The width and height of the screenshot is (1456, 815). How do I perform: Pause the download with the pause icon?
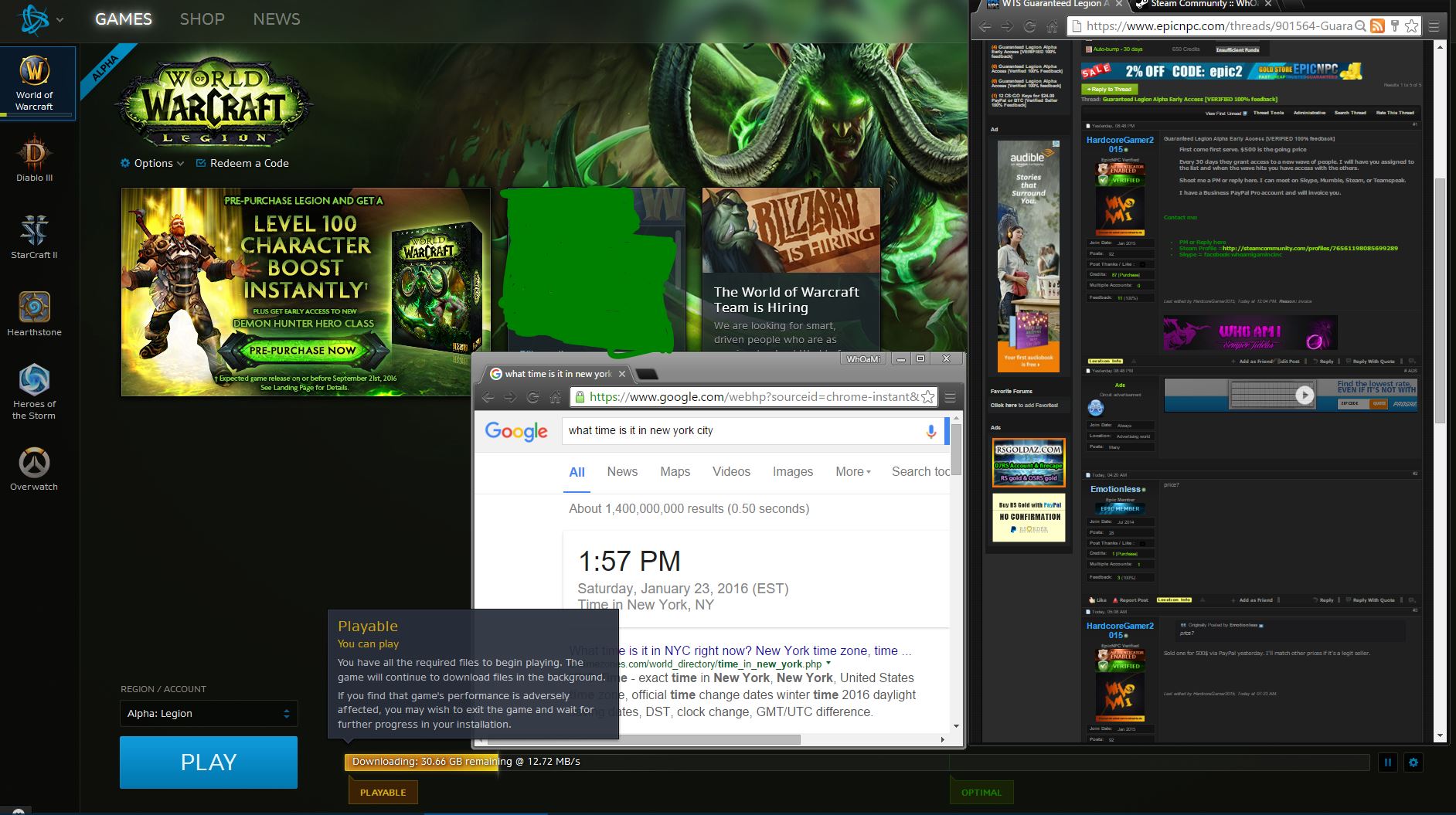tap(1387, 762)
